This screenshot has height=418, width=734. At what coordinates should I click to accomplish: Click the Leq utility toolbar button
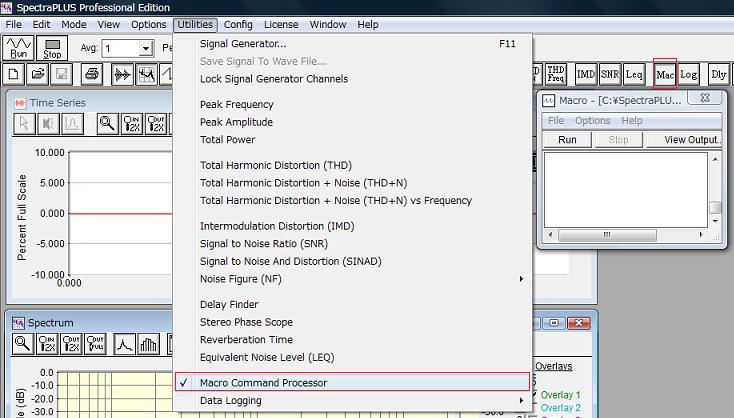[634, 74]
